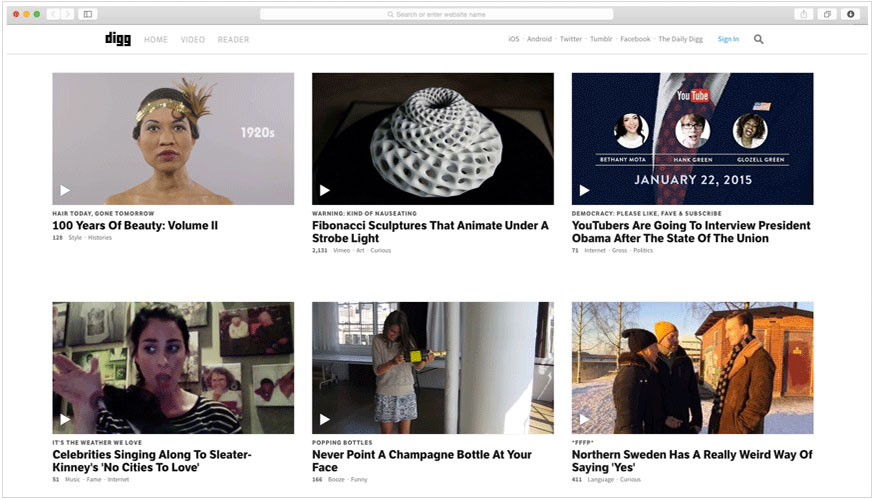Screen dimensions: 875x499
Task: Click the Safari address bar
Action: point(436,14)
